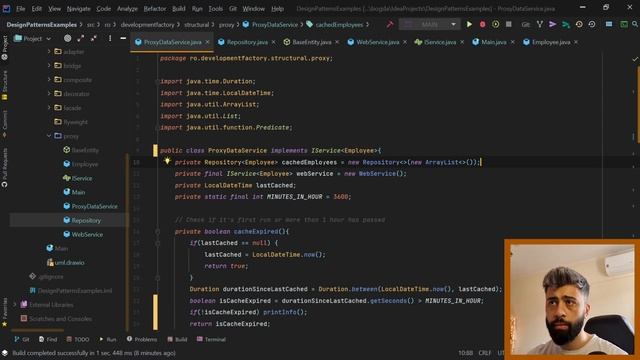Switch to WebService.java tab
The width and height of the screenshot is (640, 360).
[x=378, y=42]
